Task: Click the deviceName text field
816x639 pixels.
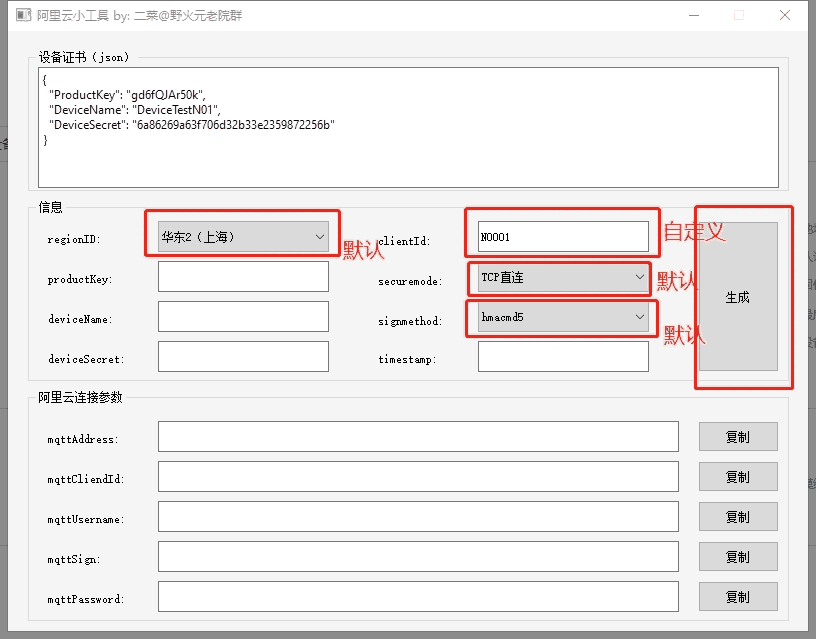Action: pyautogui.click(x=243, y=317)
